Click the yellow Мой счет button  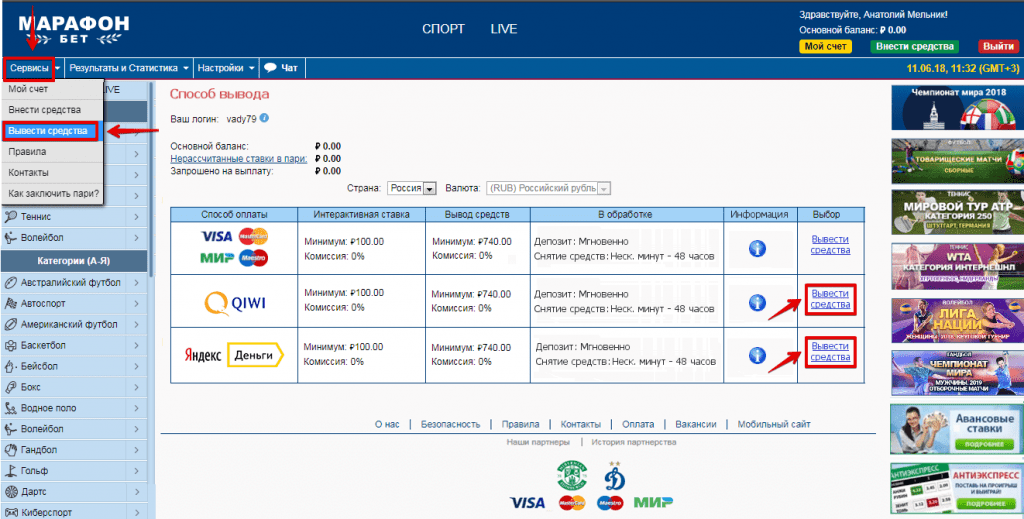pyautogui.click(x=825, y=46)
